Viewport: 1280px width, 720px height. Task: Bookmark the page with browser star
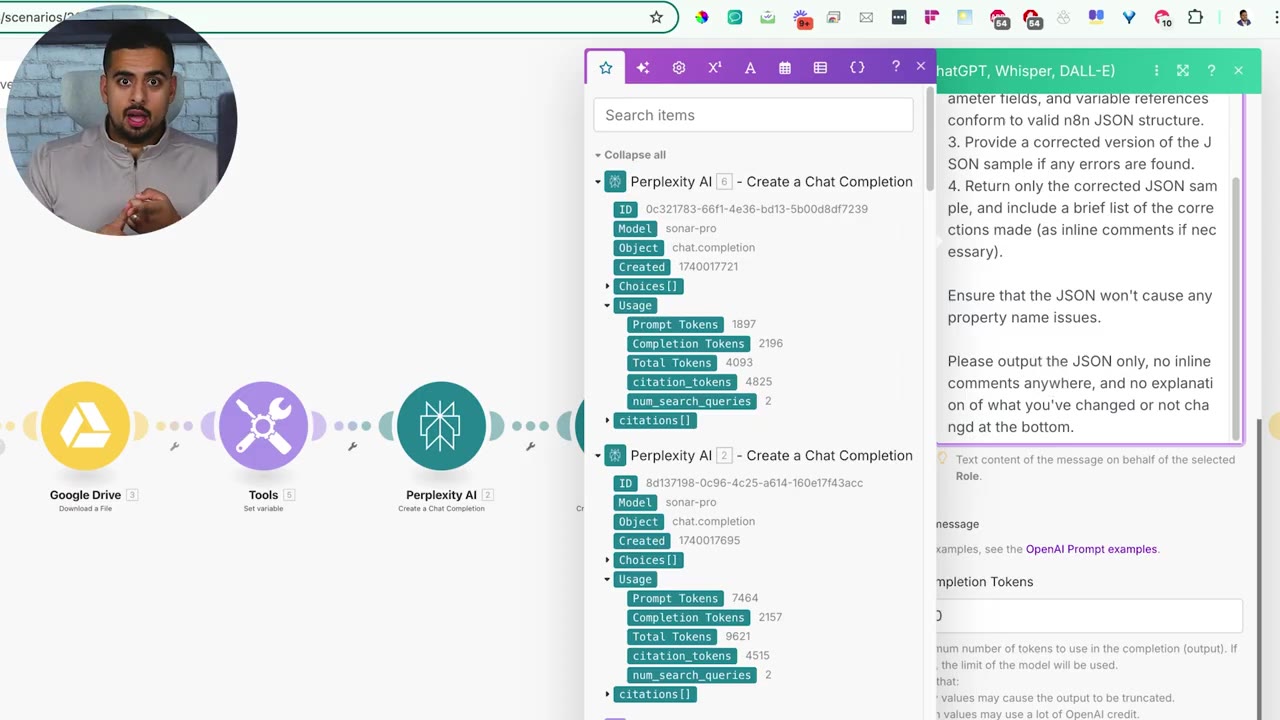[656, 17]
